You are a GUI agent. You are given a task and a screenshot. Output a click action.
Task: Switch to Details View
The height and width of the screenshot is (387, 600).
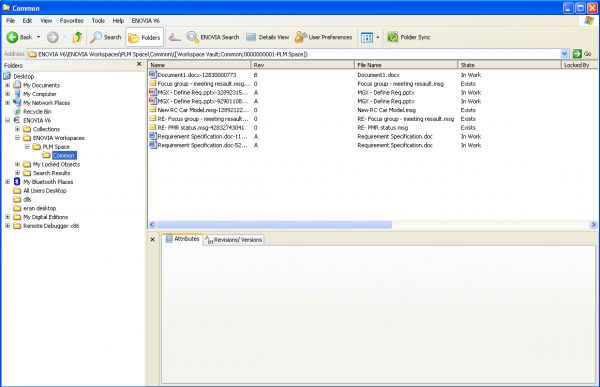[267, 37]
